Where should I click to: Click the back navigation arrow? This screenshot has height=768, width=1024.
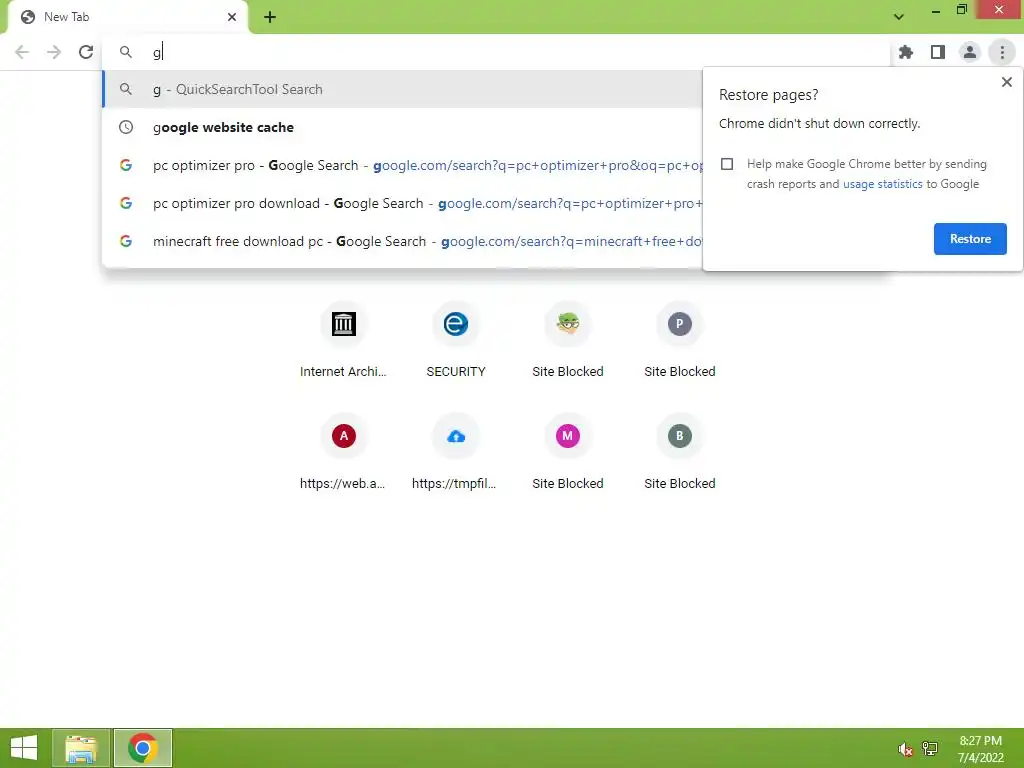point(22,52)
